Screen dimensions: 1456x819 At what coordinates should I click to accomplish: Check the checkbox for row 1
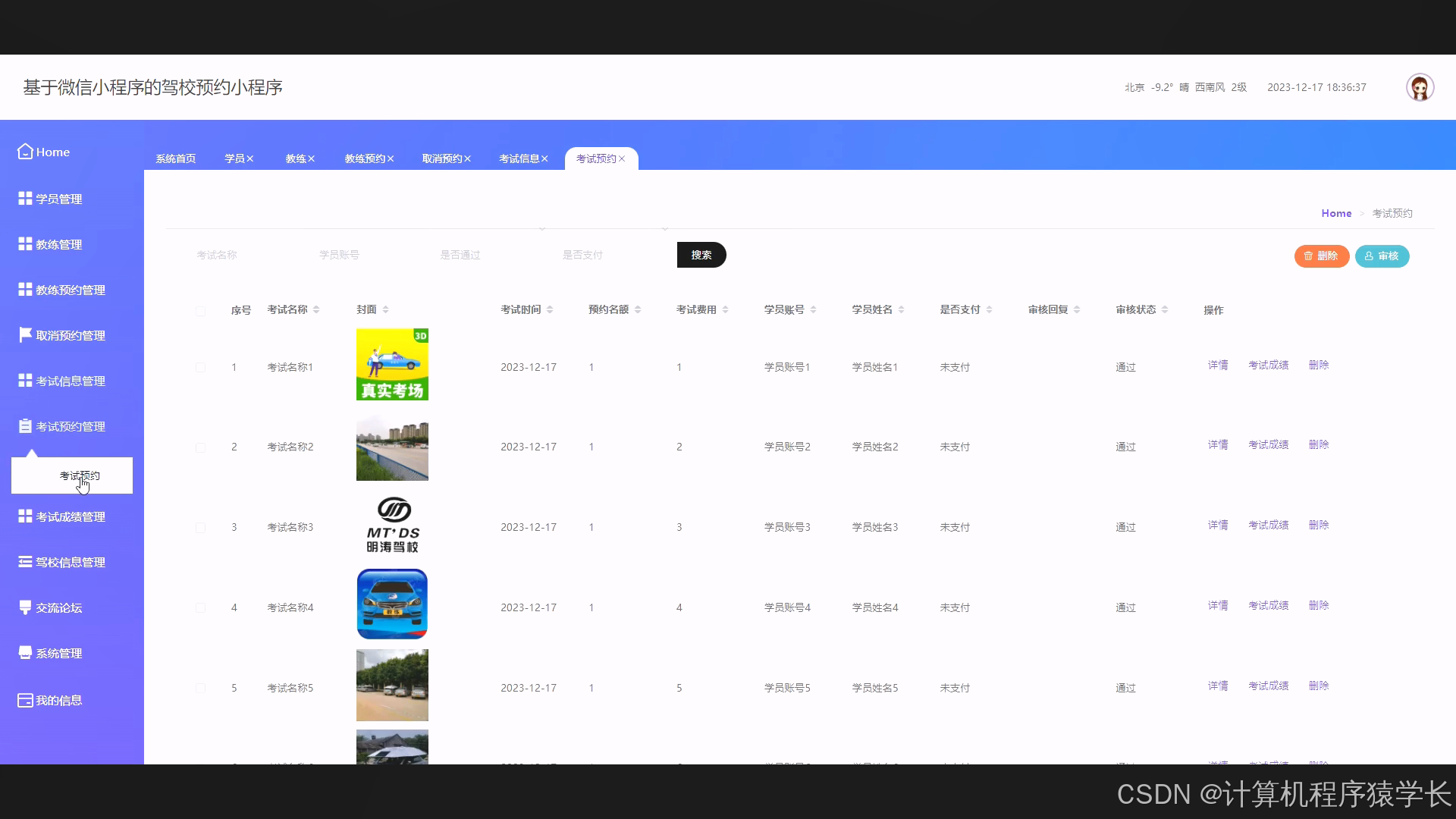pos(200,368)
